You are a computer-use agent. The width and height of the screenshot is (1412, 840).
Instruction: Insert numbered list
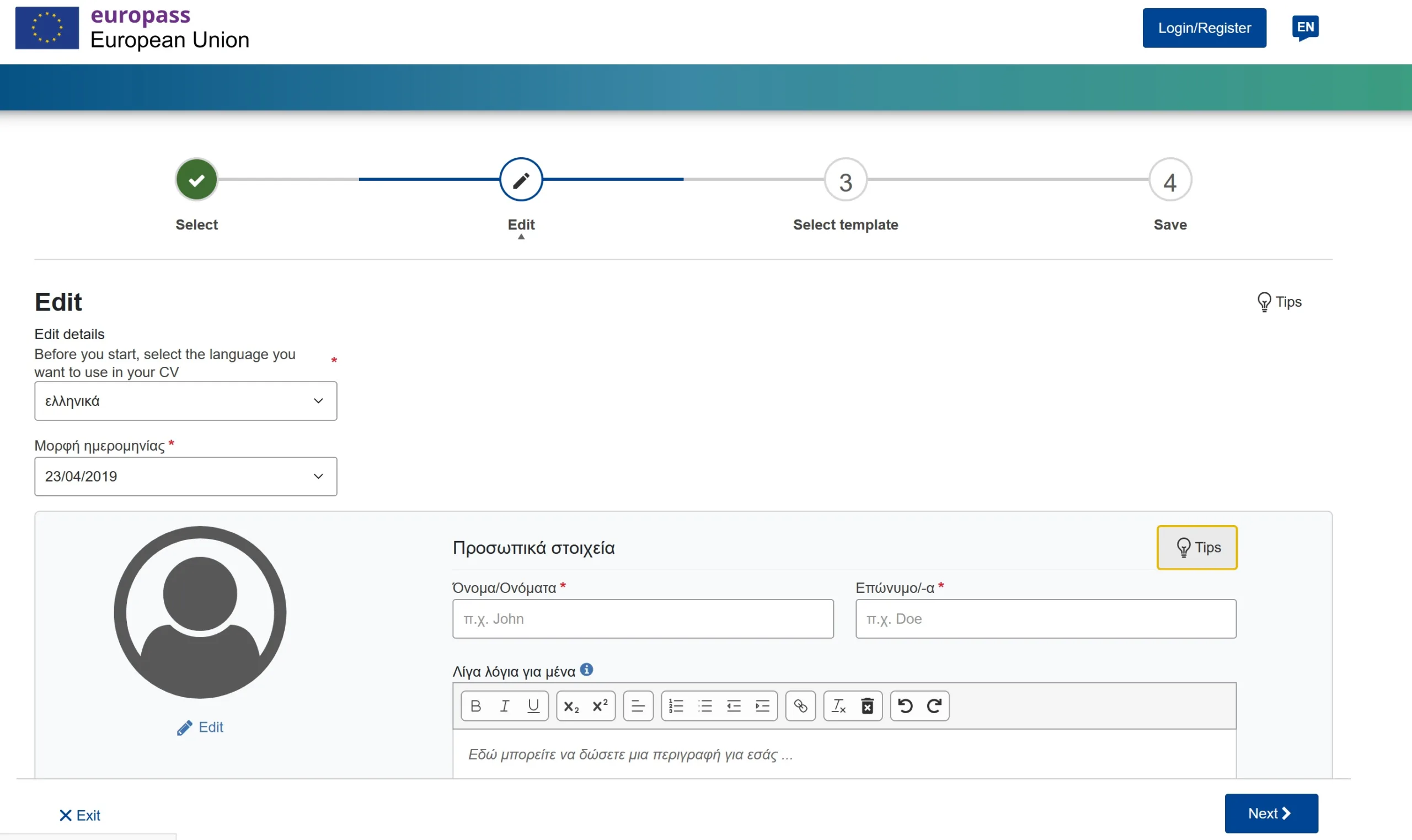point(676,706)
